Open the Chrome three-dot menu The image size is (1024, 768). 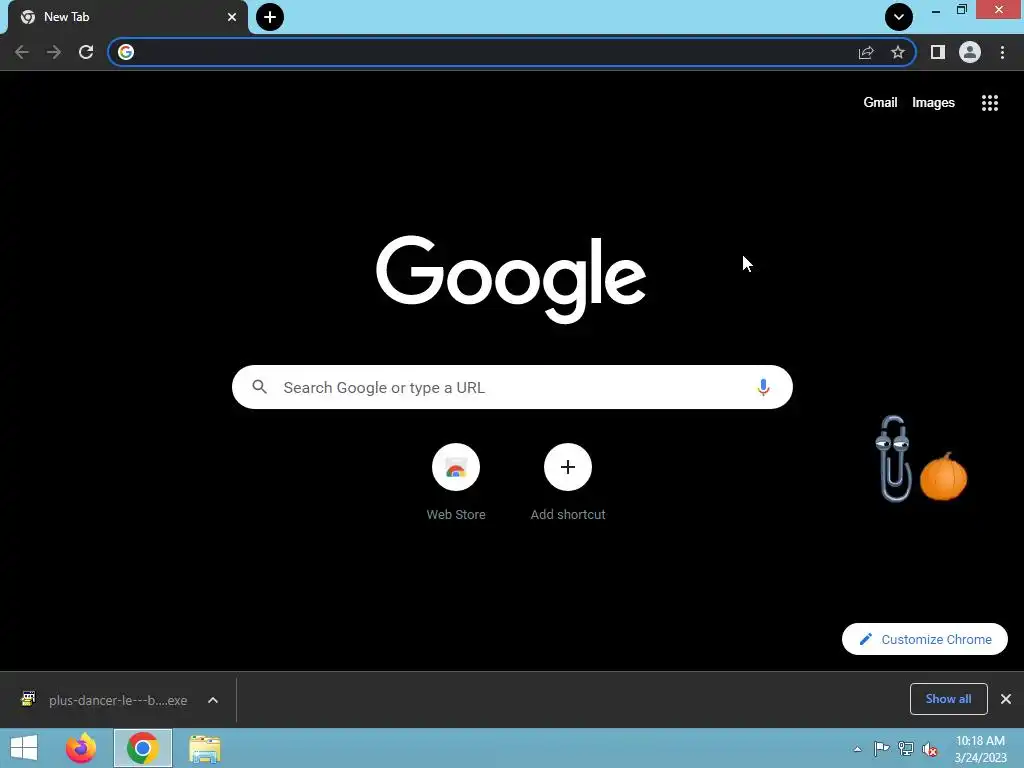tap(1002, 52)
